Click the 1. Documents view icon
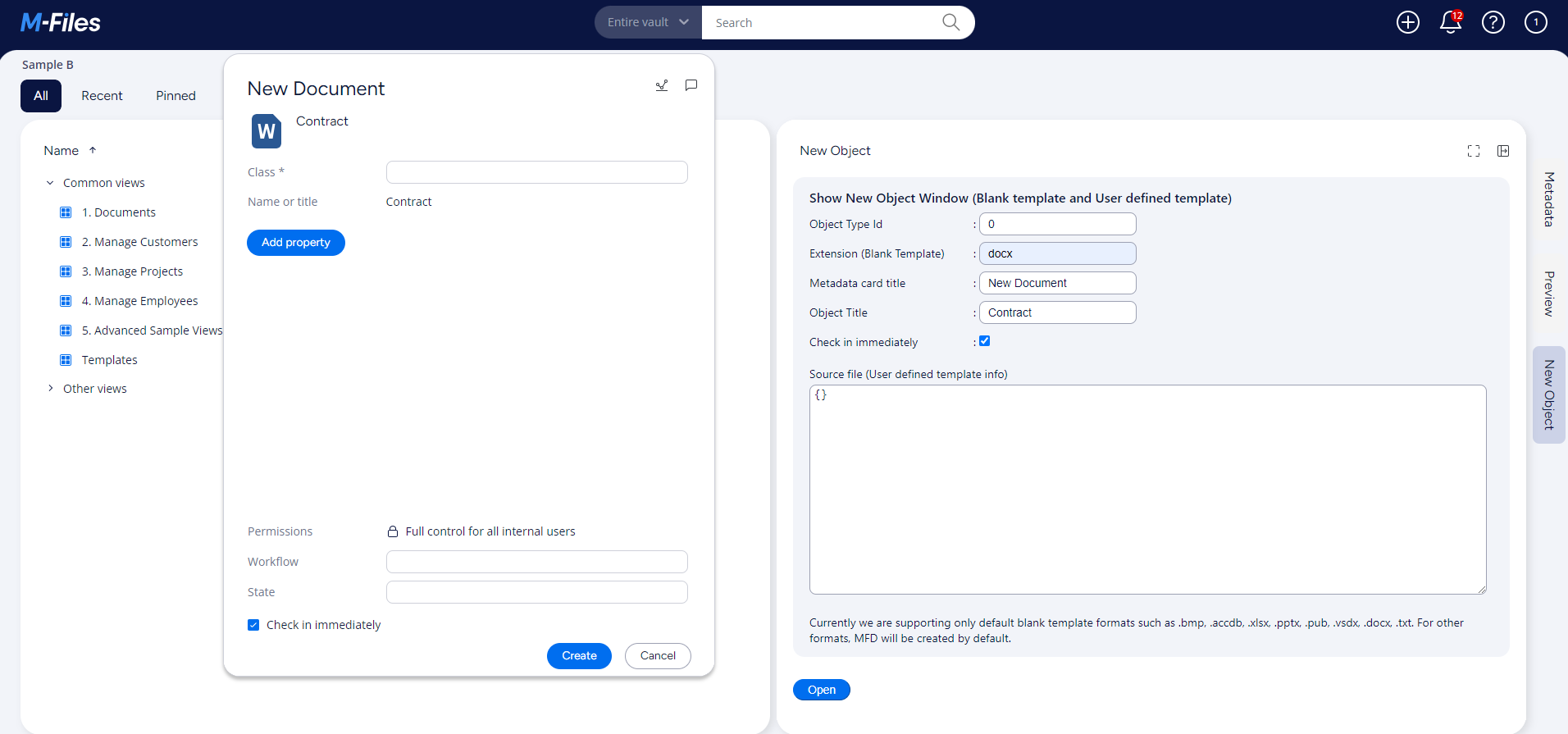Screen dimensions: 1568x734 (x=66, y=212)
